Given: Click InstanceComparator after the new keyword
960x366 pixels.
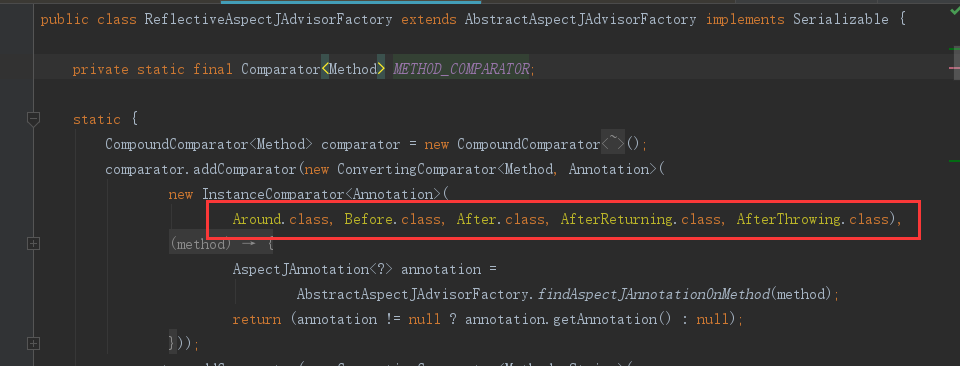Looking at the screenshot, I should tap(269, 195).
